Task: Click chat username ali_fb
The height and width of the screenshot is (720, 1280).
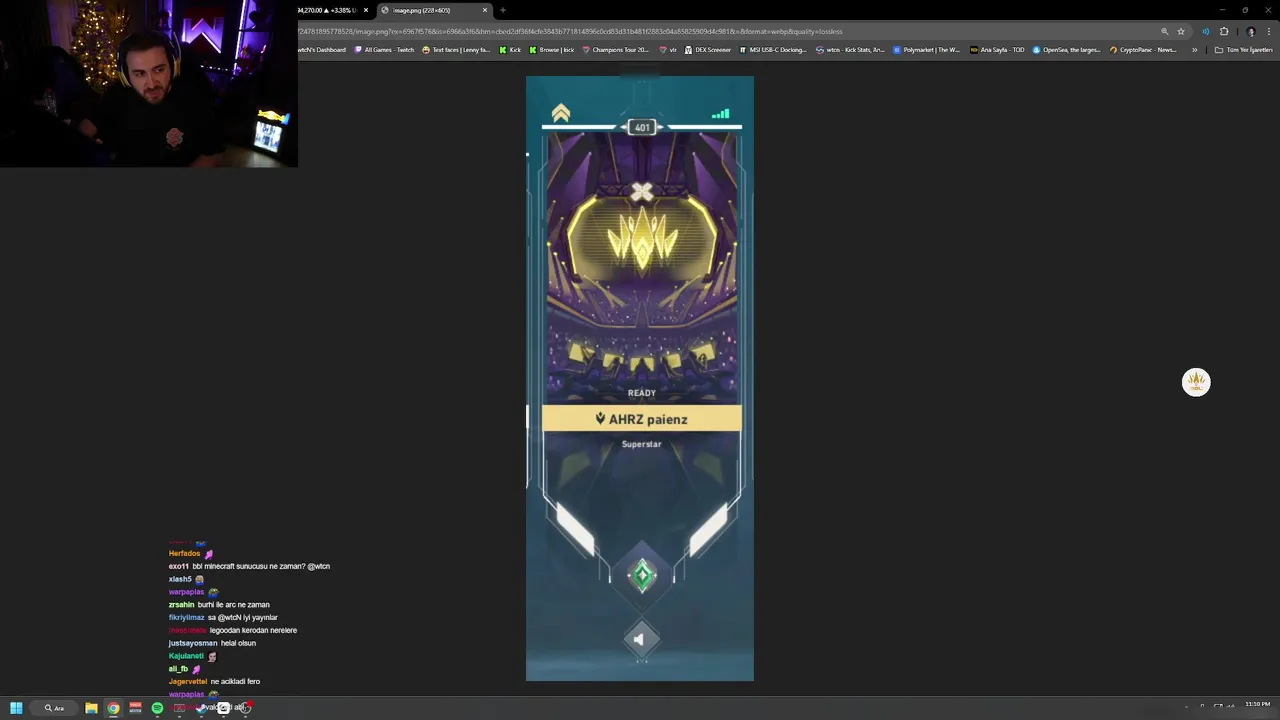Action: pyautogui.click(x=178, y=669)
